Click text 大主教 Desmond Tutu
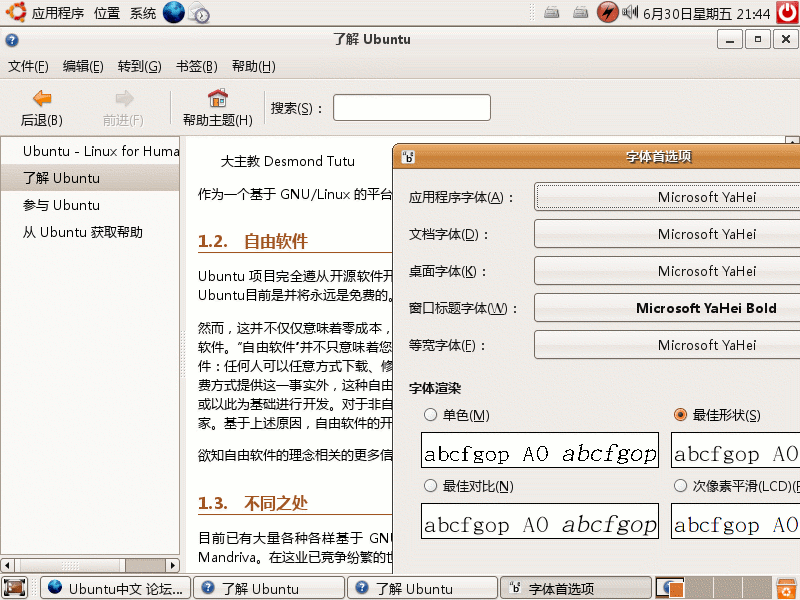Screen dimensions: 800x600 click(288, 161)
